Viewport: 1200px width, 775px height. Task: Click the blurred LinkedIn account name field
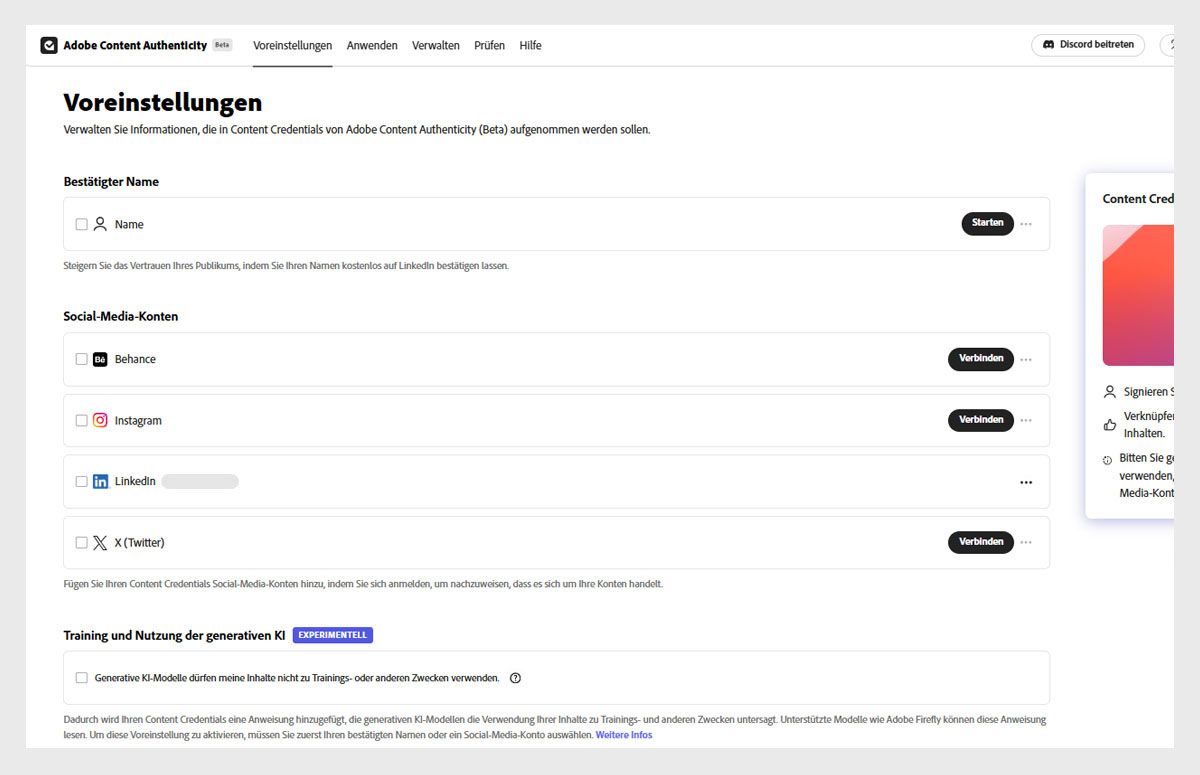click(x=200, y=481)
